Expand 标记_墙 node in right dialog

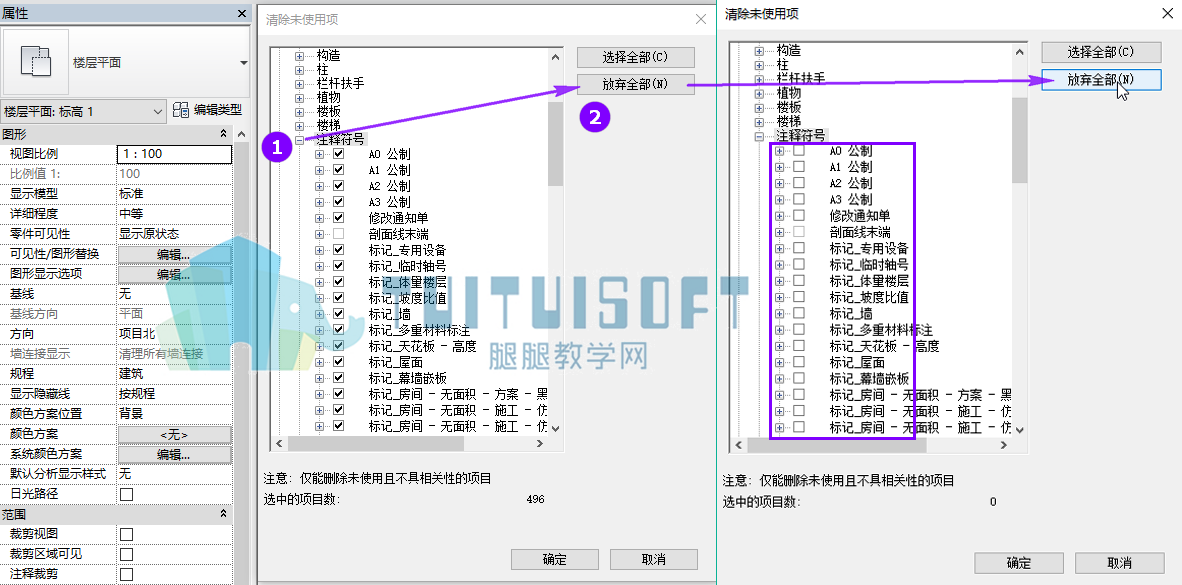click(x=779, y=314)
